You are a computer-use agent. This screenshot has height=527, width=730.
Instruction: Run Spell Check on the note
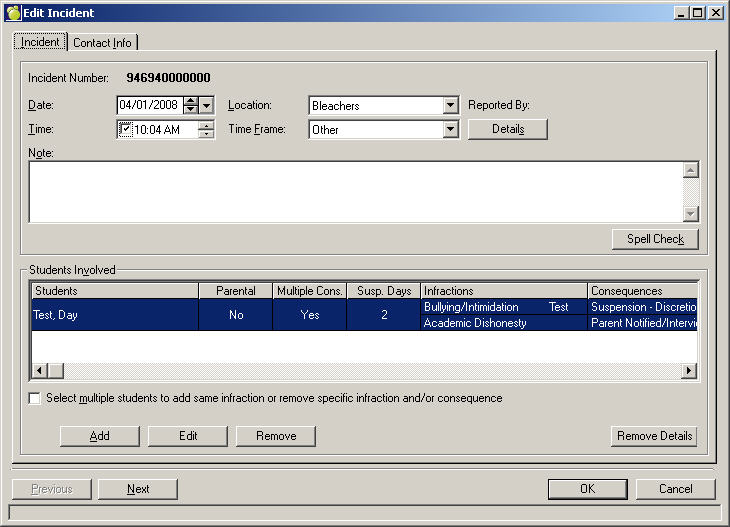pyautogui.click(x=654, y=239)
